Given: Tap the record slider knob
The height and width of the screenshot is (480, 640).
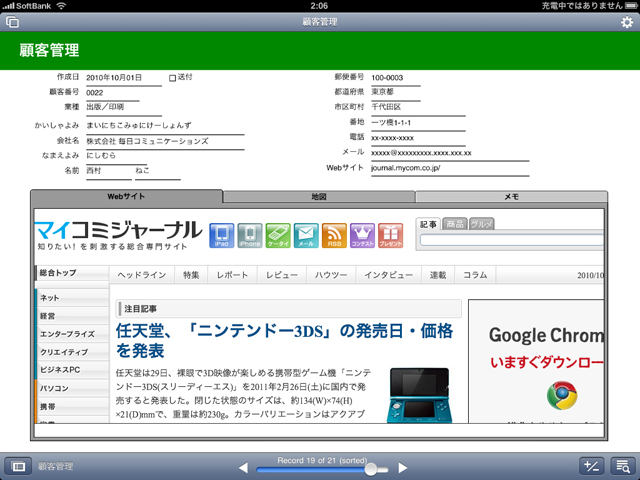Looking at the screenshot, I should 371,469.
